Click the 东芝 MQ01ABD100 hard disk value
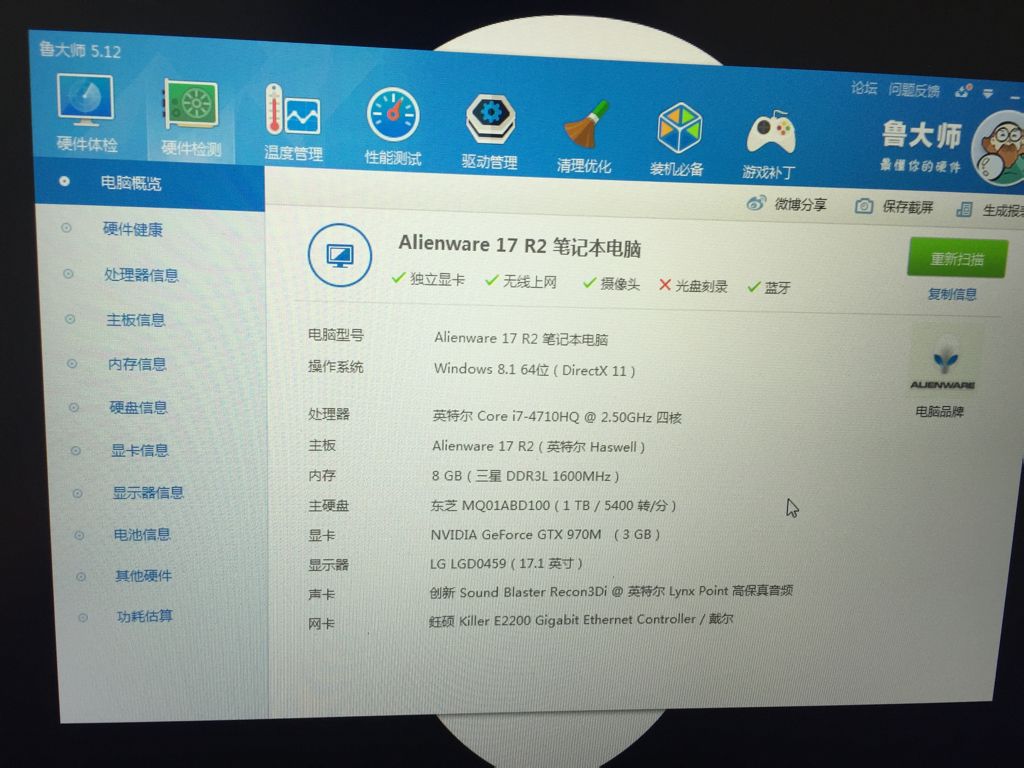Viewport: 1024px width, 768px height. pyautogui.click(x=553, y=505)
